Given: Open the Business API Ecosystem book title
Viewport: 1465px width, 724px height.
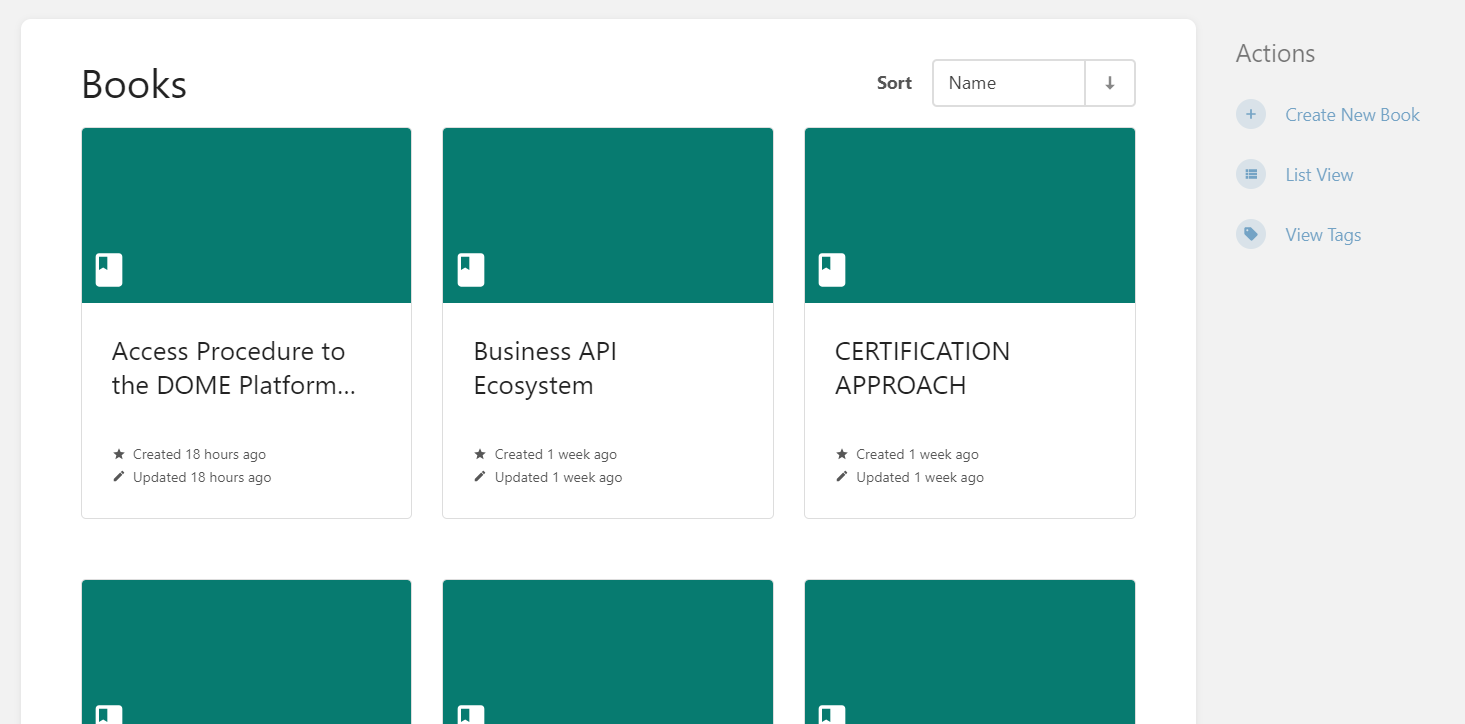Looking at the screenshot, I should point(545,368).
